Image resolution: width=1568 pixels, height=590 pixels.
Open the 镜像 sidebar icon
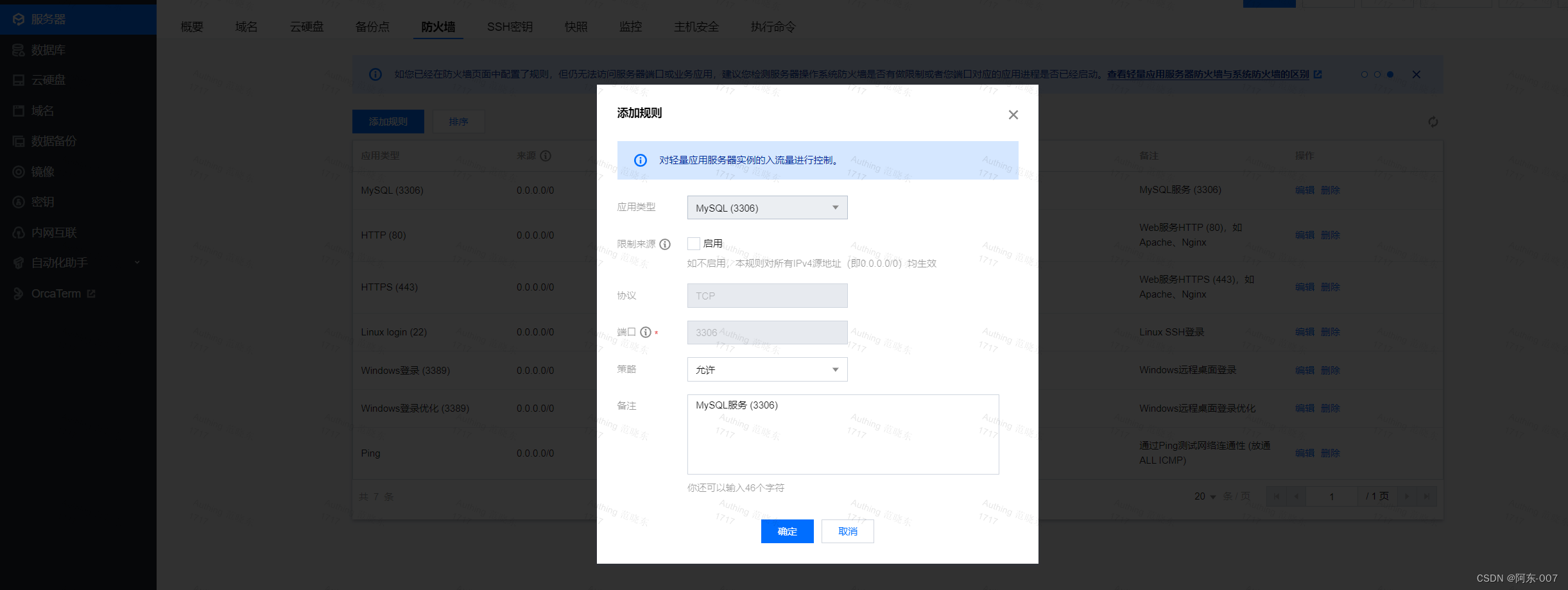click(19, 172)
